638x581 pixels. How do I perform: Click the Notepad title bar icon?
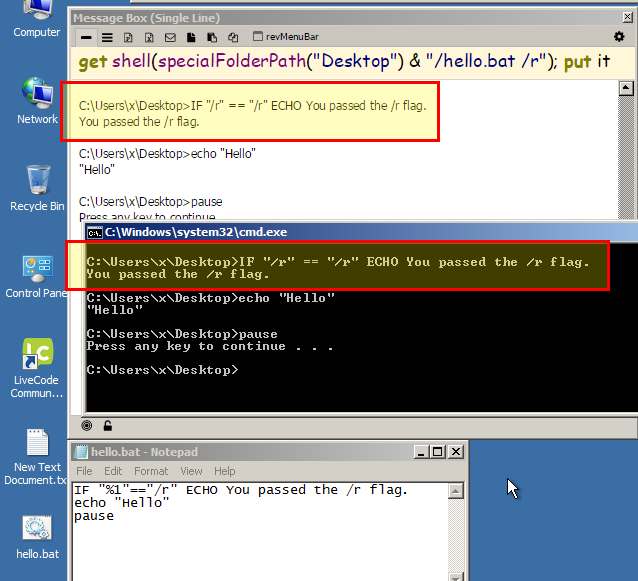tap(81, 452)
